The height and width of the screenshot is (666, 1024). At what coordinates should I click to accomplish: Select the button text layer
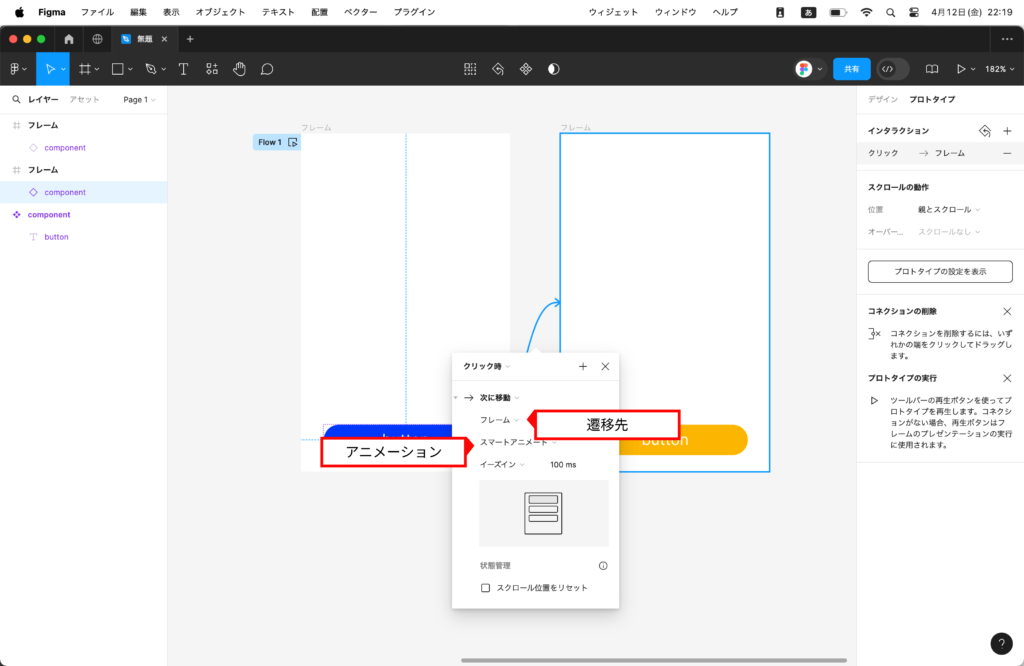[56, 237]
